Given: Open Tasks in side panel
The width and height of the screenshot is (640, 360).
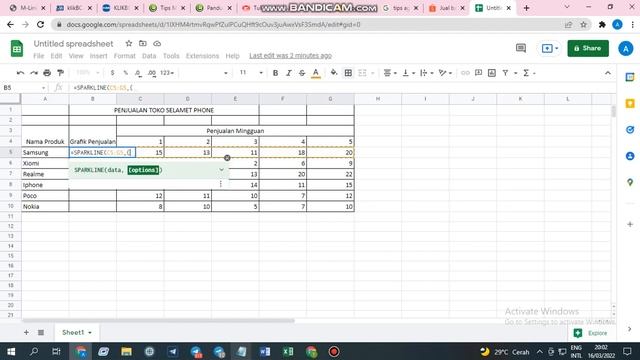Looking at the screenshot, I should (630, 130).
